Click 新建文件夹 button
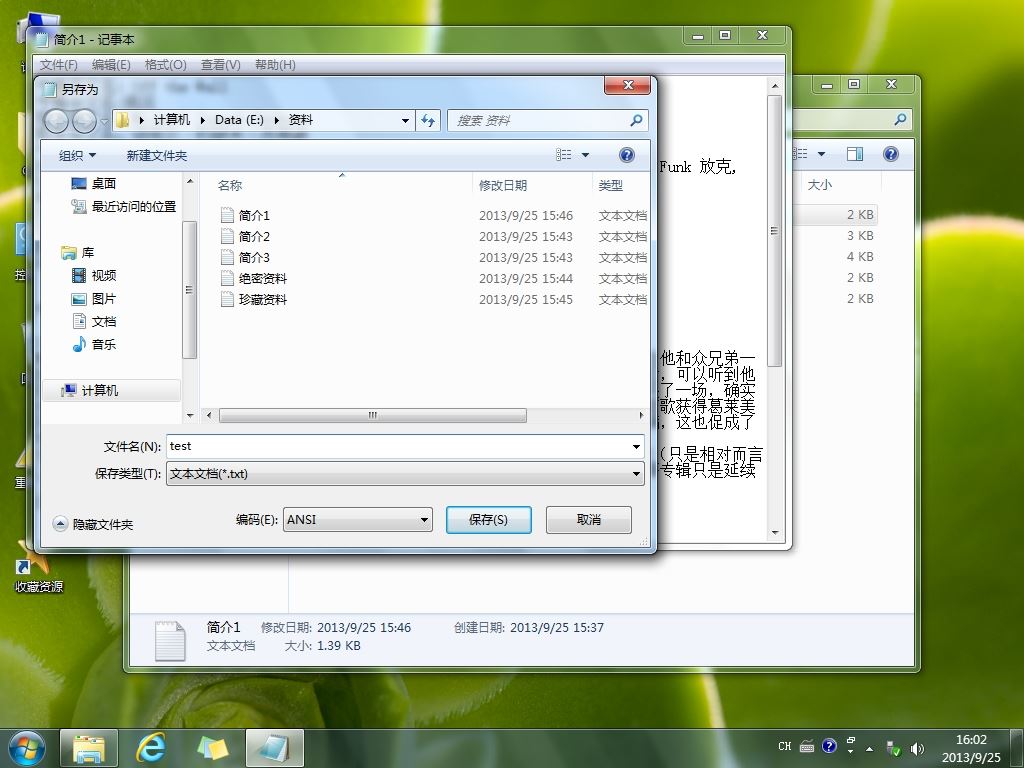1024x768 pixels. 157,155
